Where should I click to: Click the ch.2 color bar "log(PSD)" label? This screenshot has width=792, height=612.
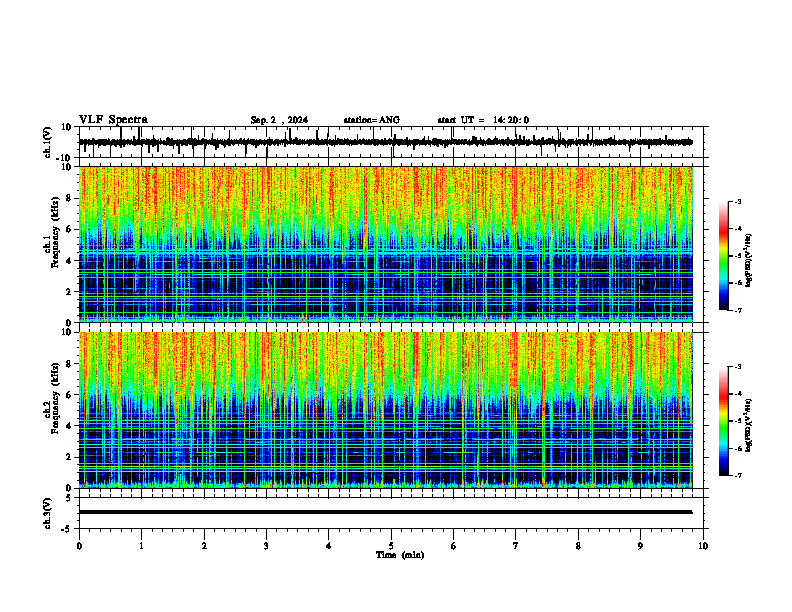point(749,426)
